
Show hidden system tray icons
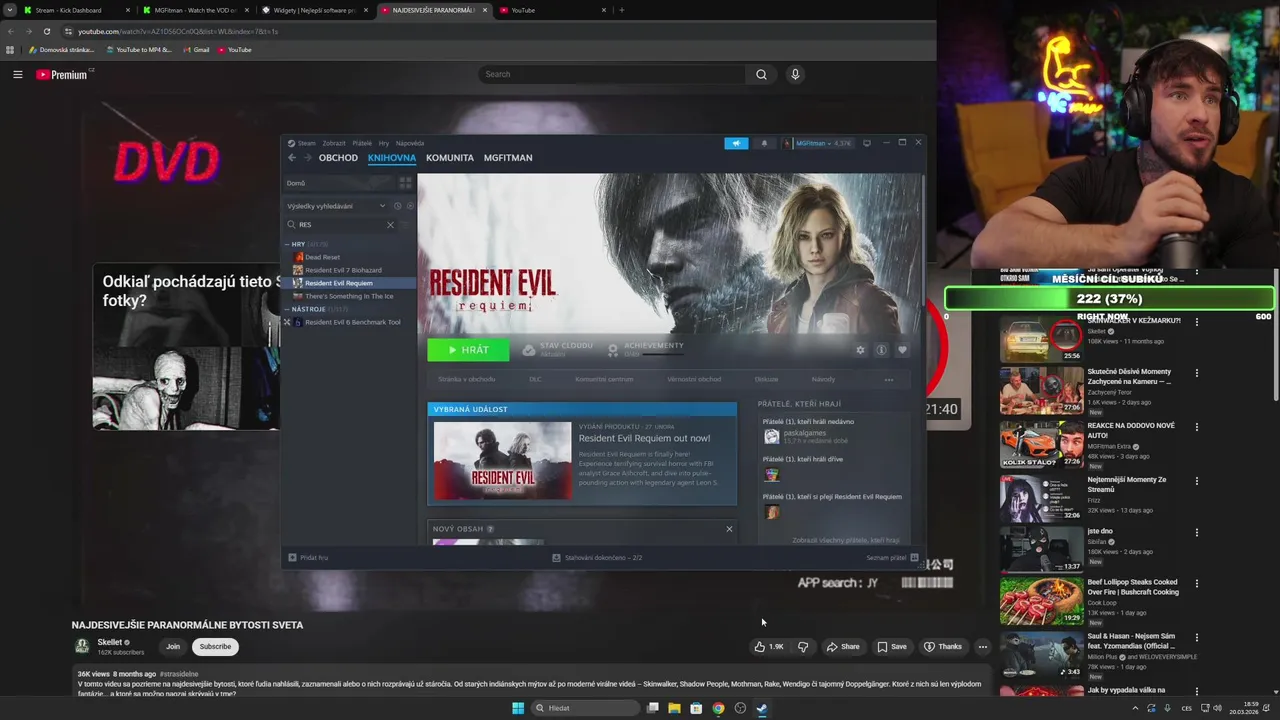pyautogui.click(x=1135, y=708)
